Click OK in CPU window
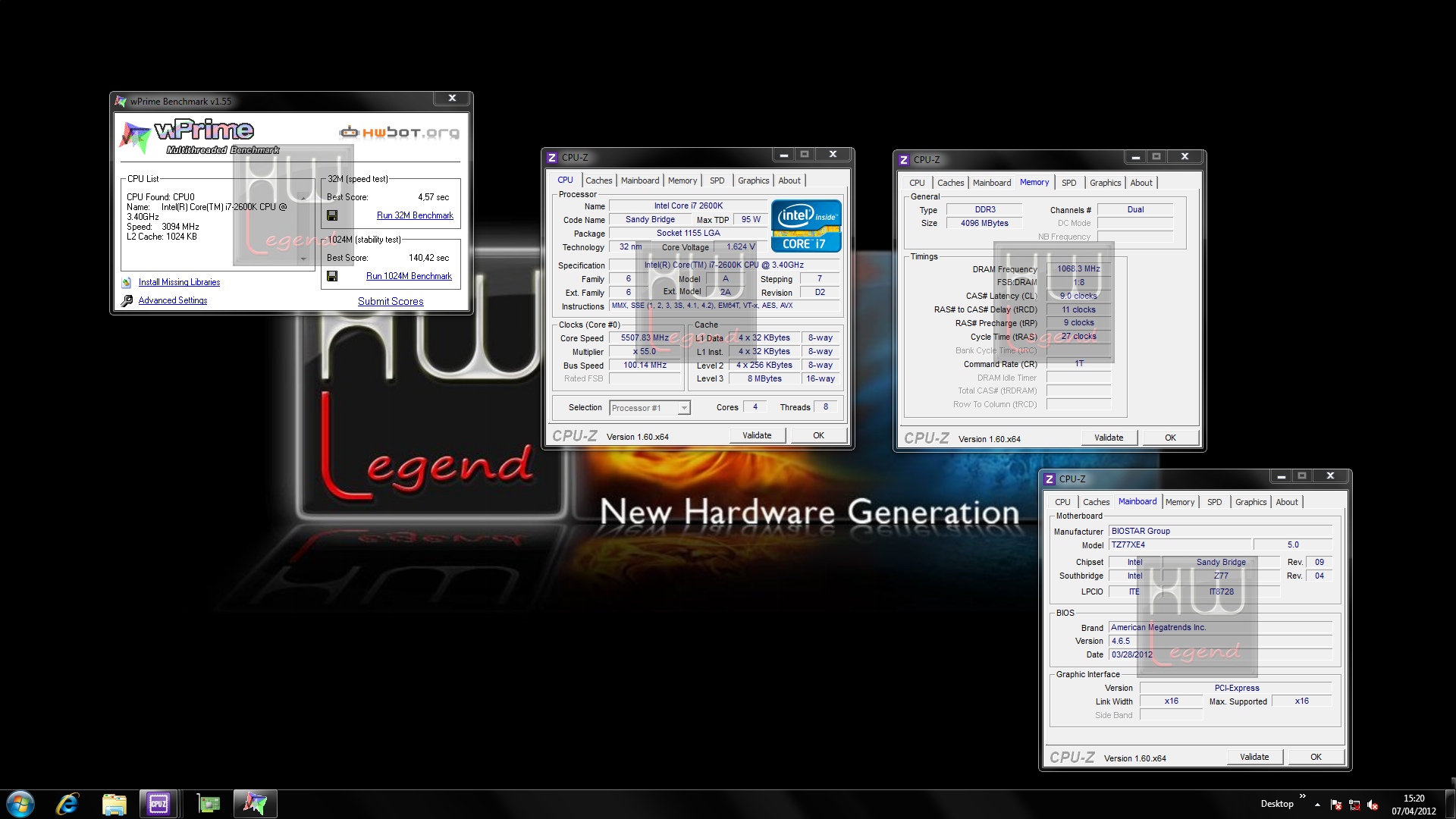Viewport: 1456px width, 819px height. click(x=819, y=435)
